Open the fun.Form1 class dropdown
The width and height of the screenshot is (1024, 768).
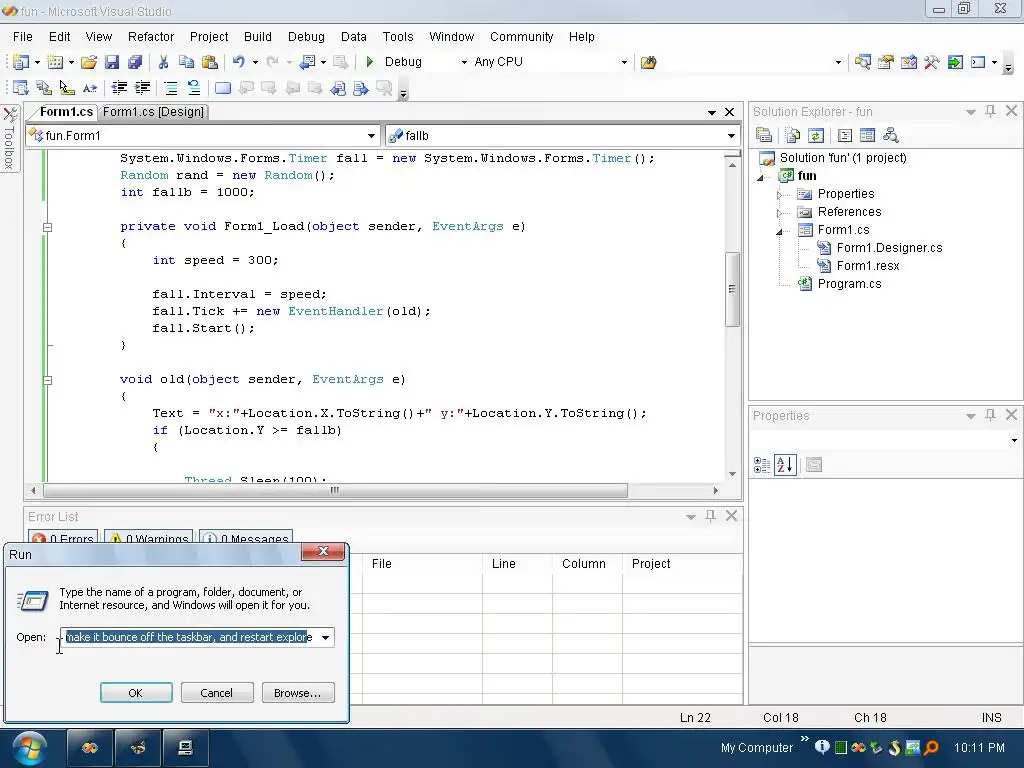(371, 136)
